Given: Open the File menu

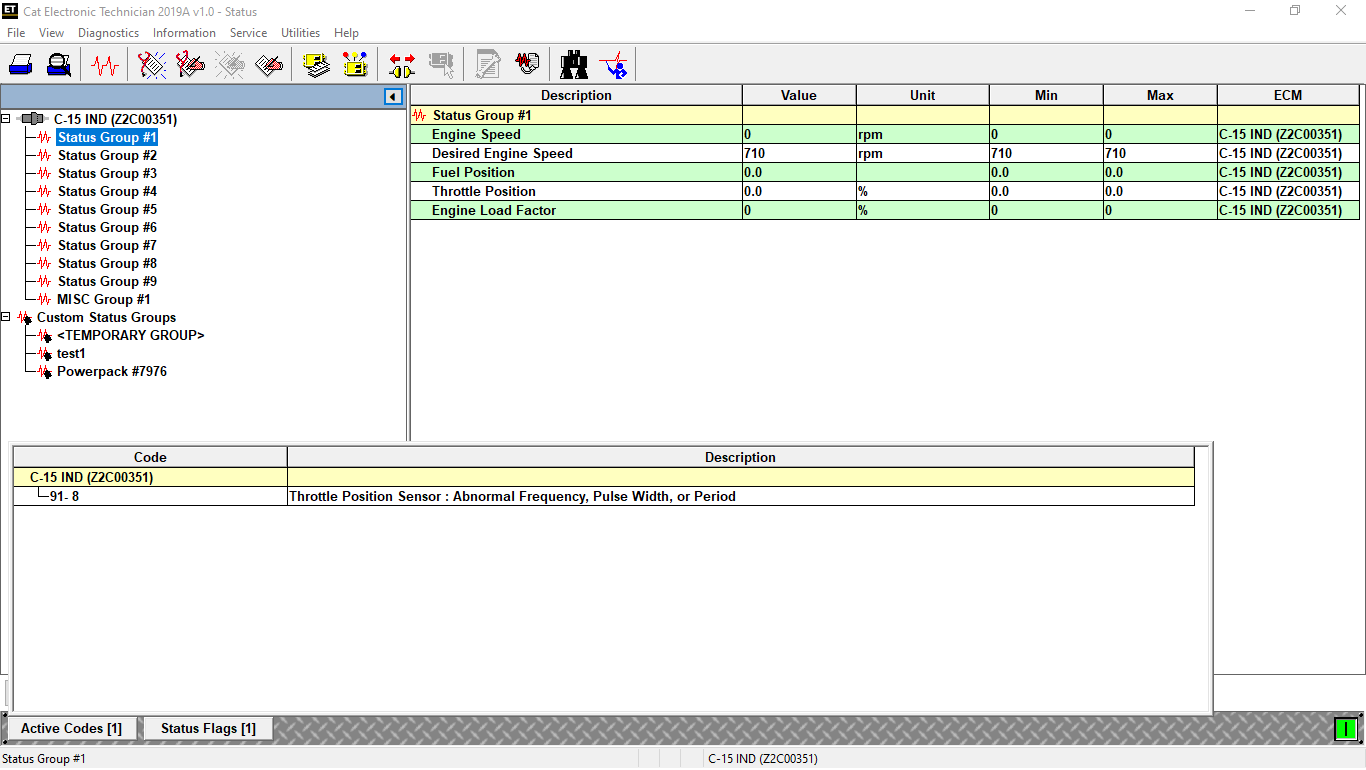Looking at the screenshot, I should (x=16, y=33).
